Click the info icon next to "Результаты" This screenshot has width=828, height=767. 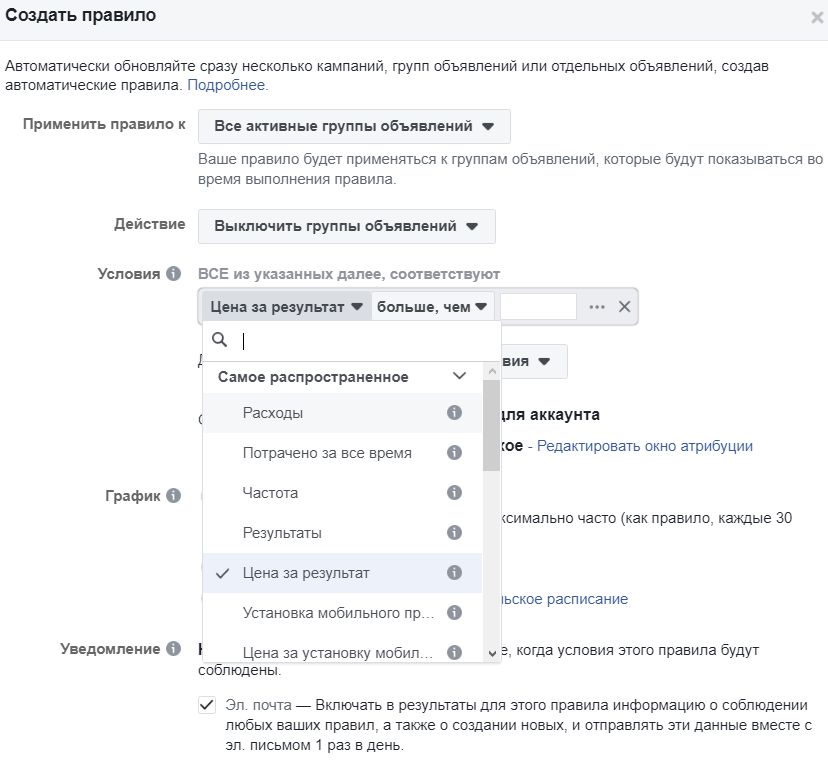click(454, 532)
